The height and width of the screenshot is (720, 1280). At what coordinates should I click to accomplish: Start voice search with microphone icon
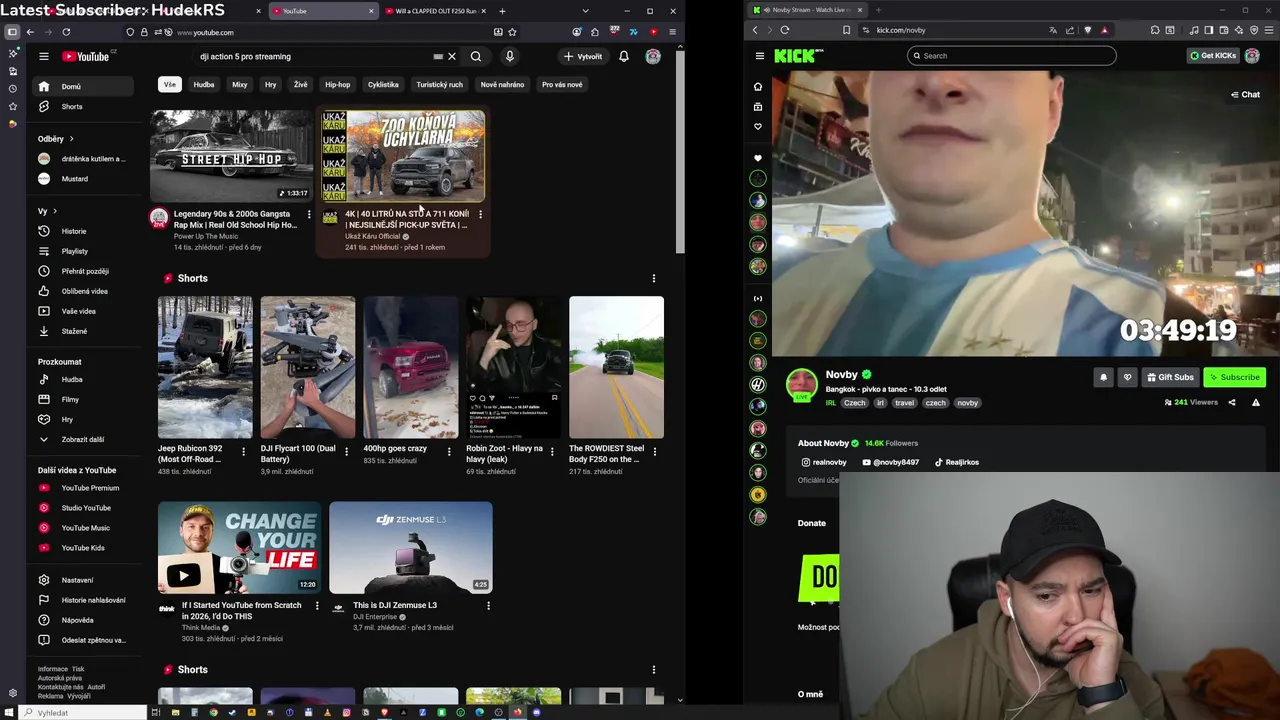pyautogui.click(x=509, y=56)
